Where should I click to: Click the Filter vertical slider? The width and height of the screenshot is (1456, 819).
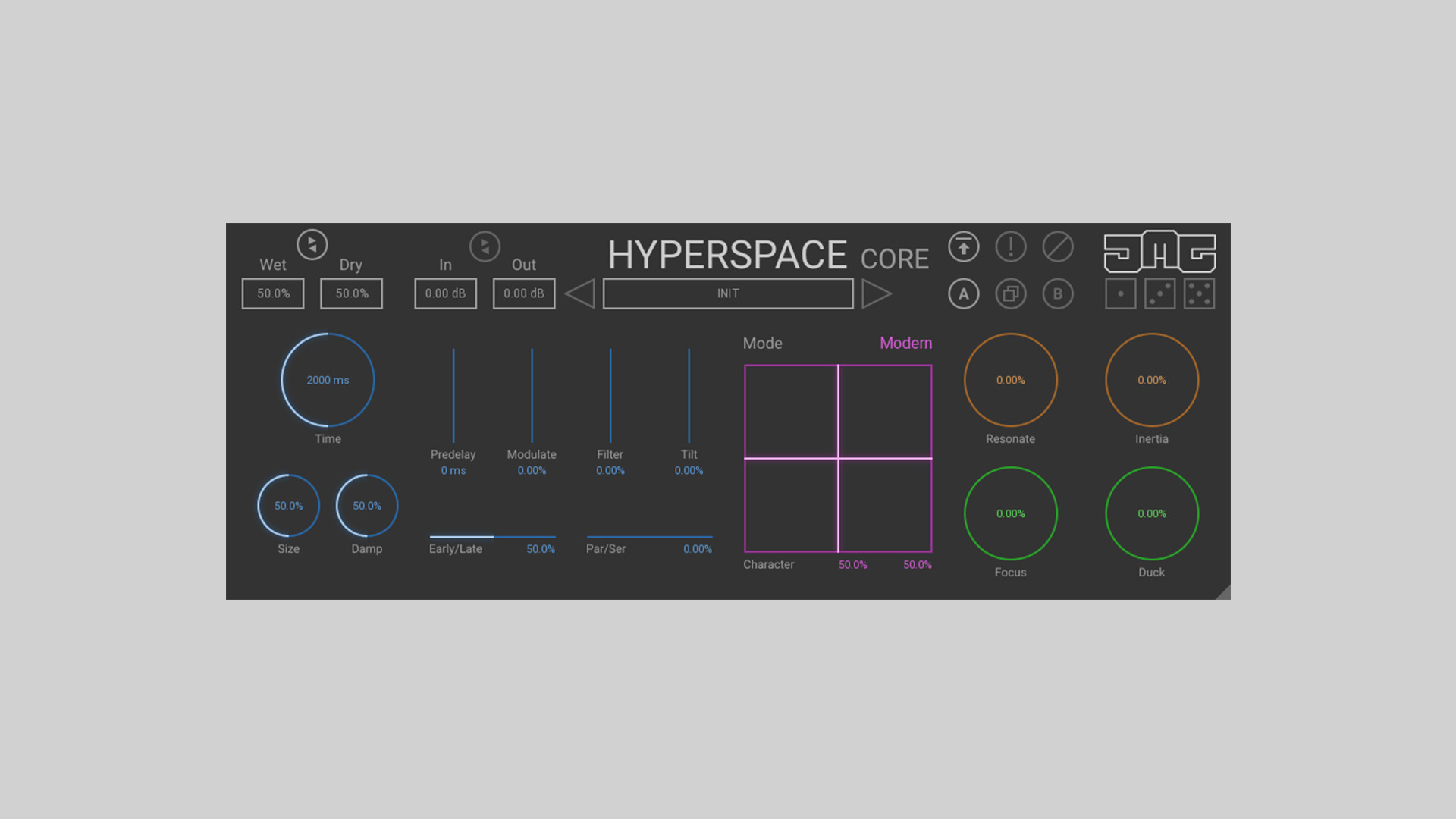610,396
